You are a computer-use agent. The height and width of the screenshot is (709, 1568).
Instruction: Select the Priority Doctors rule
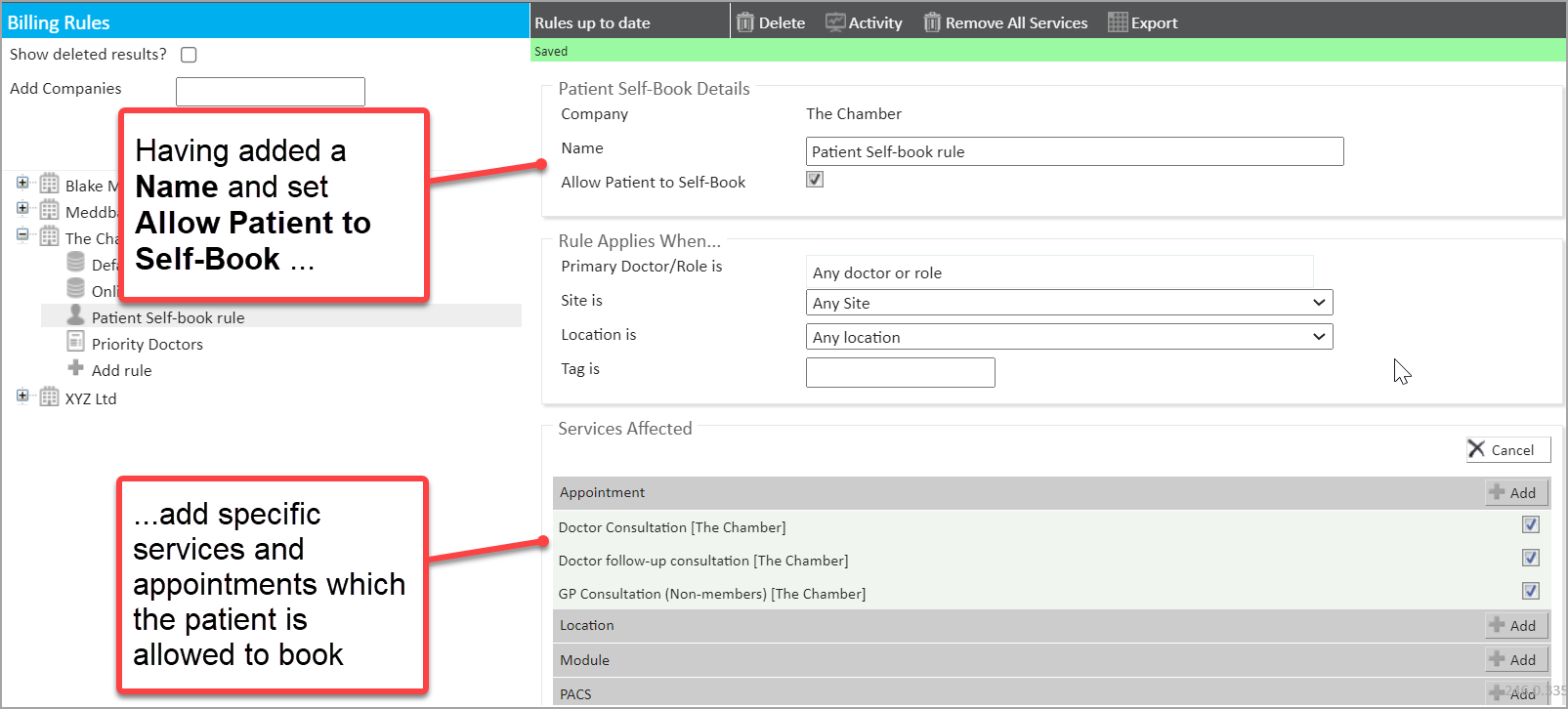[147, 344]
